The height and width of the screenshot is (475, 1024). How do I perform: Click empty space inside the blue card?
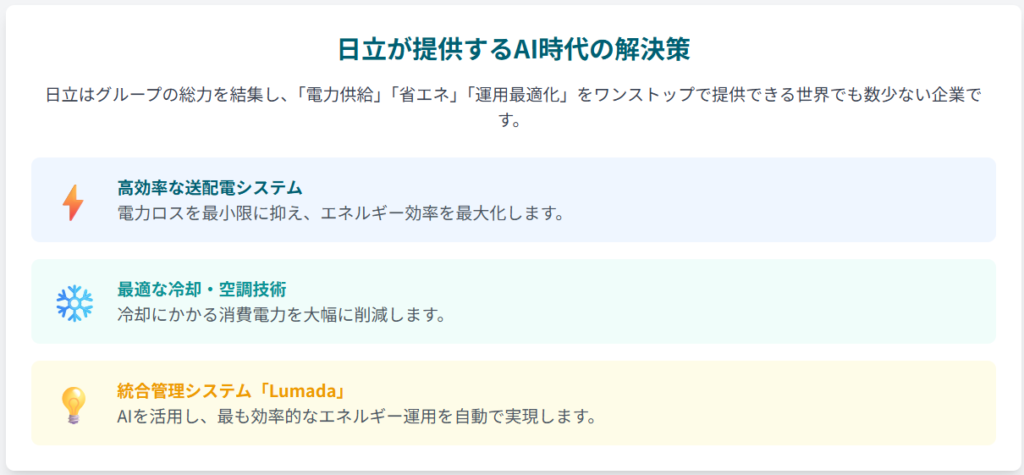800,200
